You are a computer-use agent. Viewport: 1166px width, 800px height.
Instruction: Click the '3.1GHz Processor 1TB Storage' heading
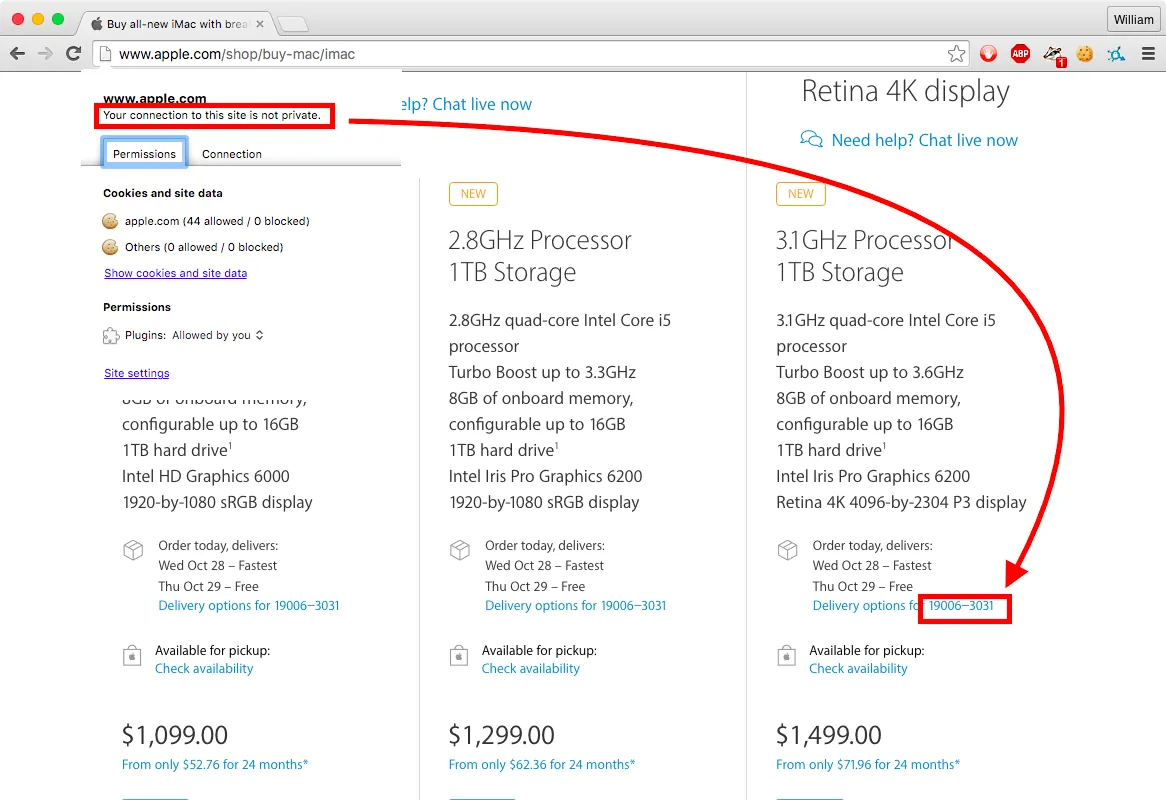(x=864, y=257)
